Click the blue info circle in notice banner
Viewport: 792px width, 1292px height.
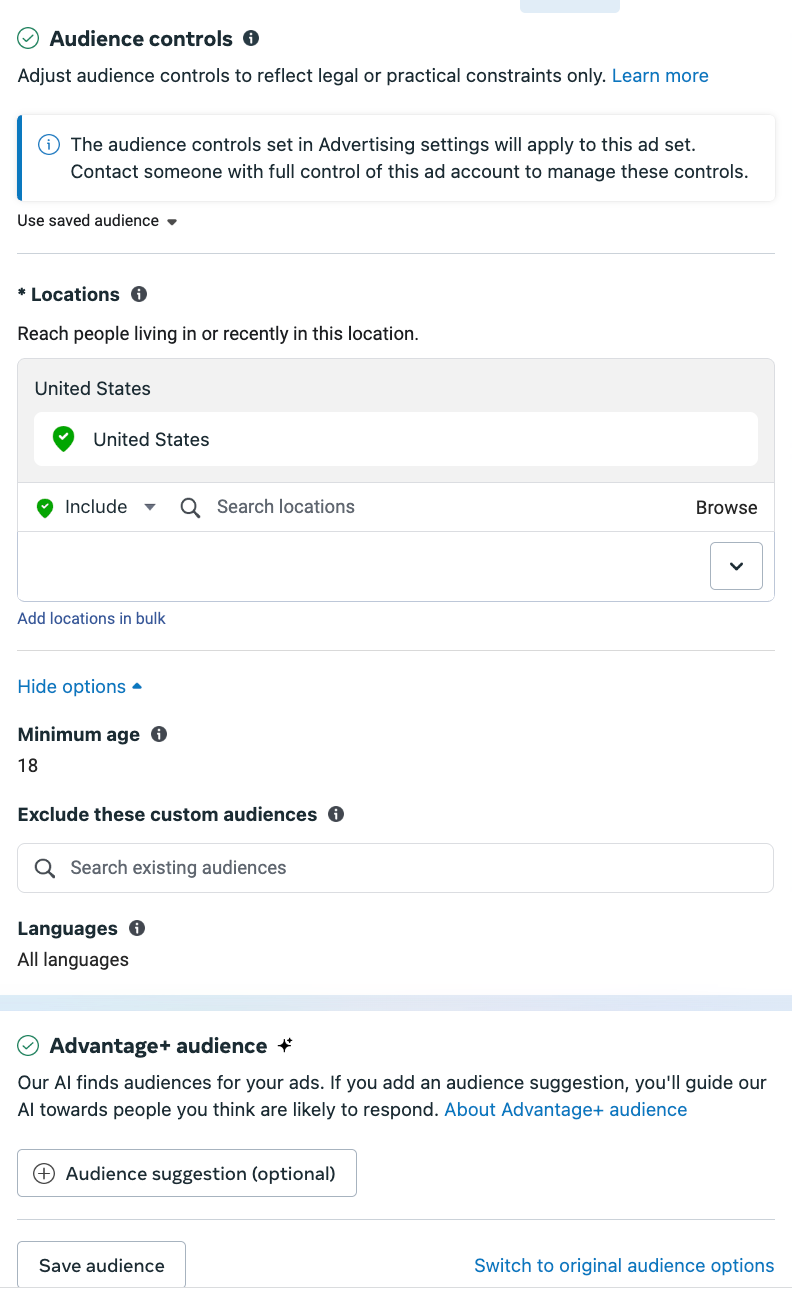click(x=48, y=145)
